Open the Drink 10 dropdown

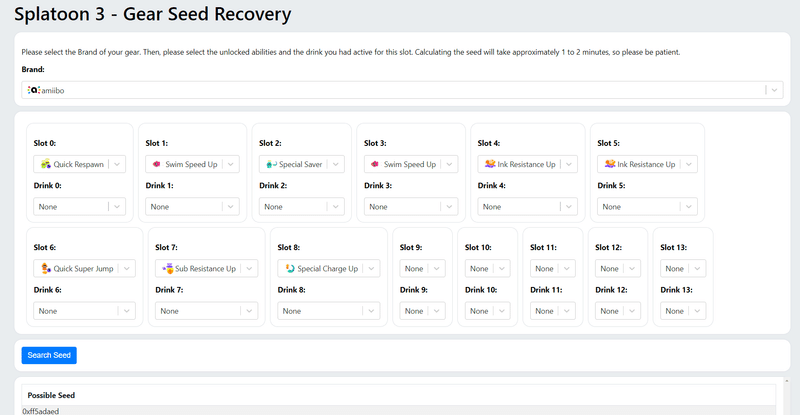tap(488, 310)
